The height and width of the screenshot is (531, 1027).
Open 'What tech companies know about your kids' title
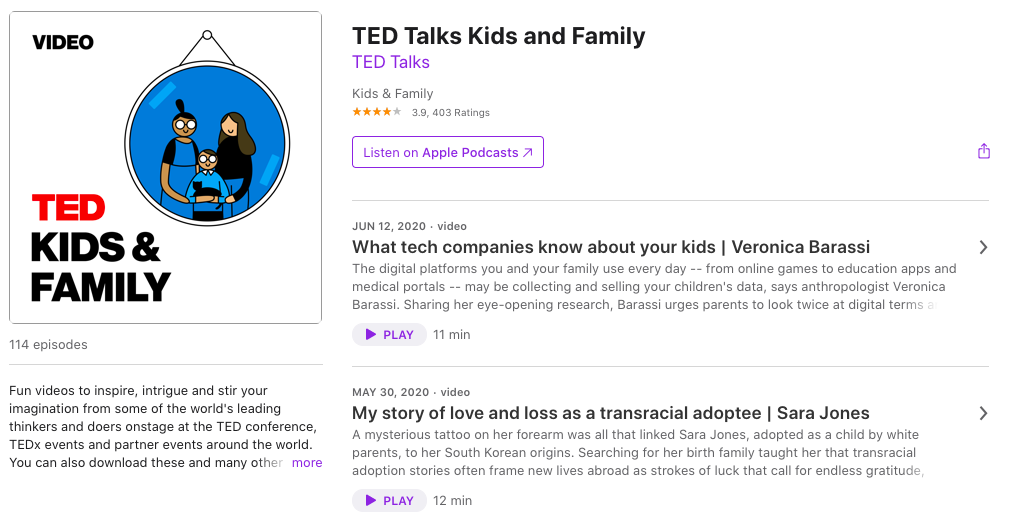tap(611, 247)
